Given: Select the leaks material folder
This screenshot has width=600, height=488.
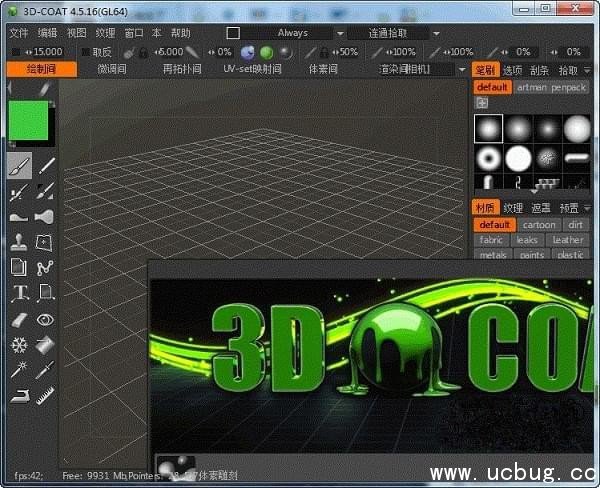Looking at the screenshot, I should [527, 240].
